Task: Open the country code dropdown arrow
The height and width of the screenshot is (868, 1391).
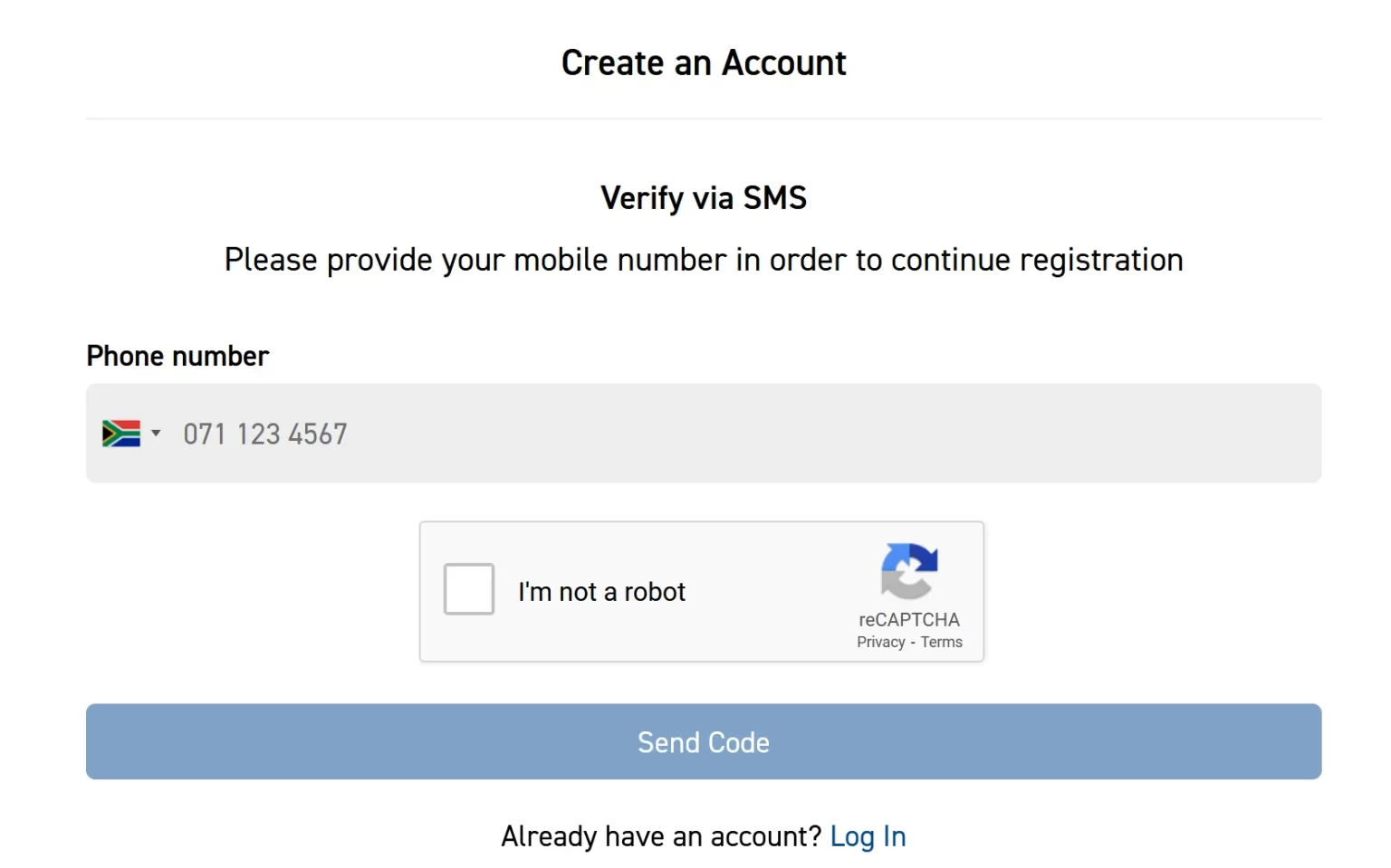Action: (156, 434)
